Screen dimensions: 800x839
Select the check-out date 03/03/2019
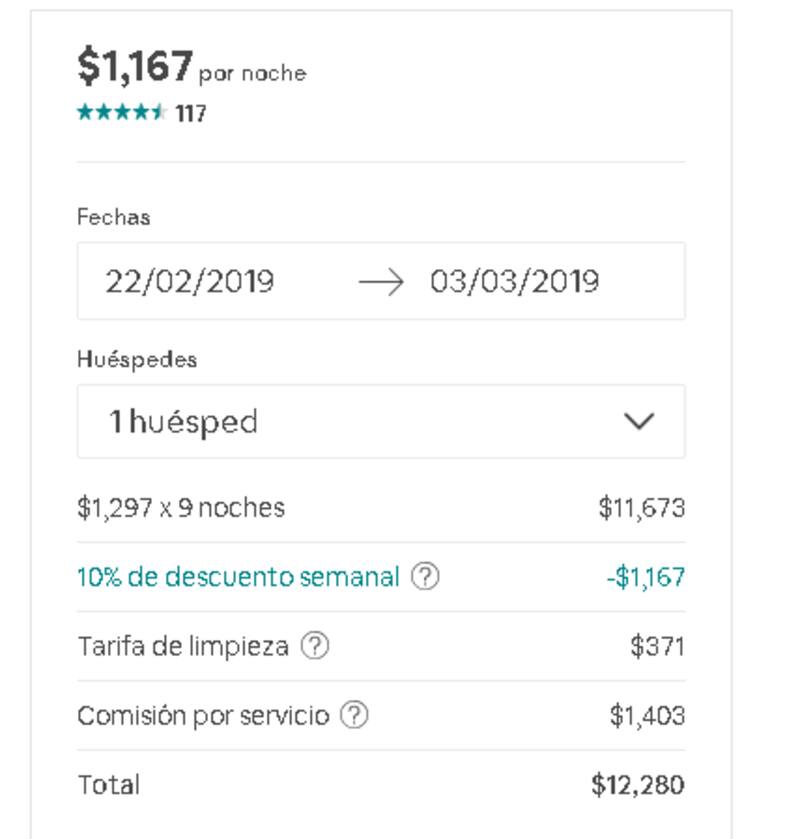(x=515, y=282)
